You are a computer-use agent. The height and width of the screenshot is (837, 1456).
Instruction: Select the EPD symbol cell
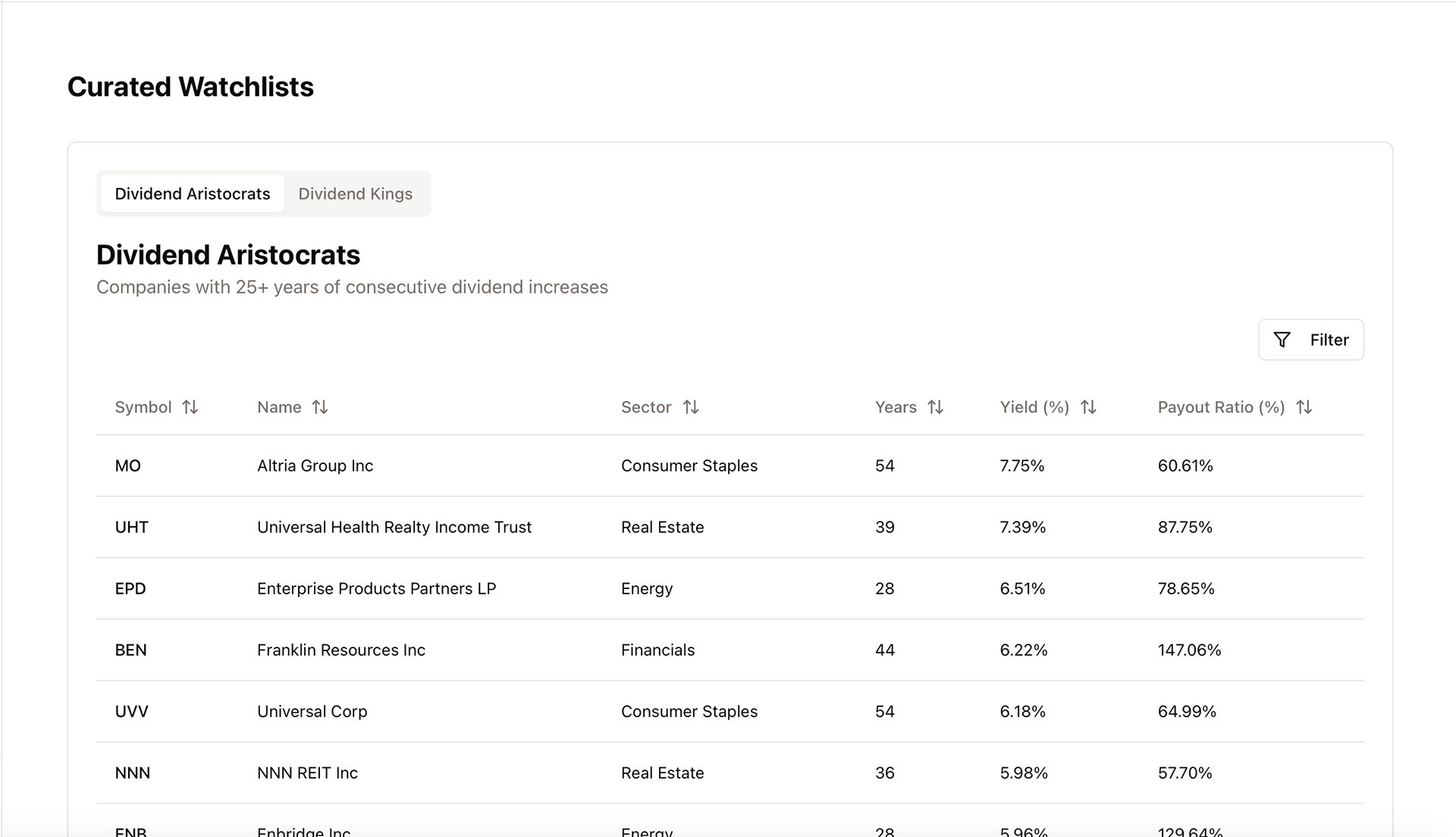(x=130, y=588)
